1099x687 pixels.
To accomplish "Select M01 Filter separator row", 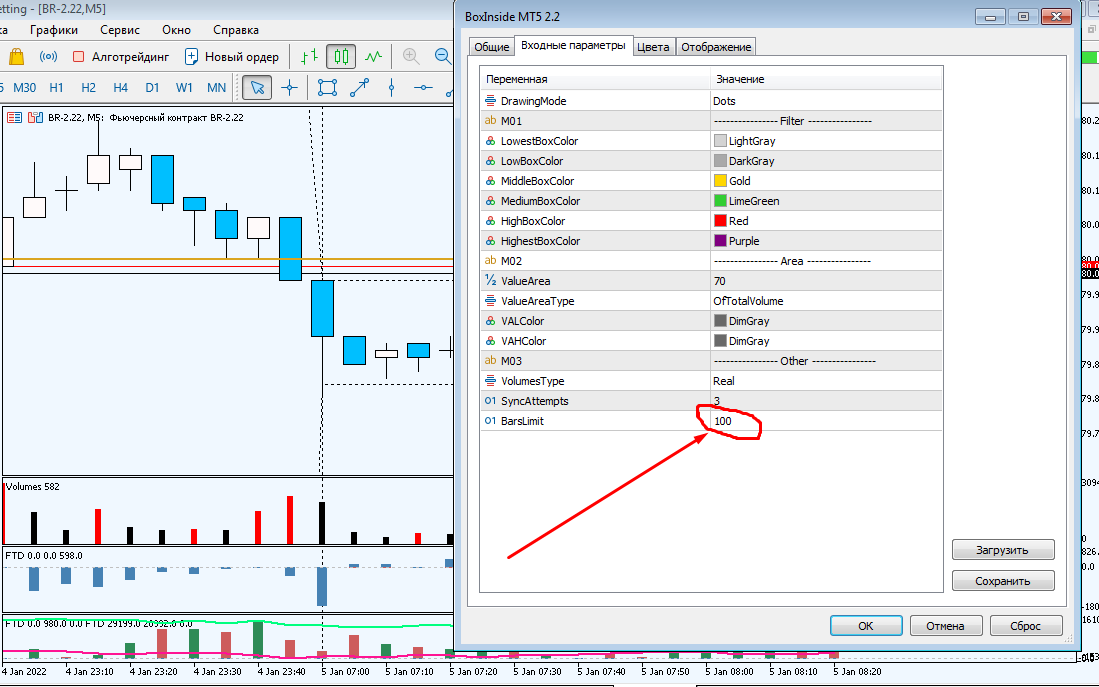I will (x=711, y=121).
